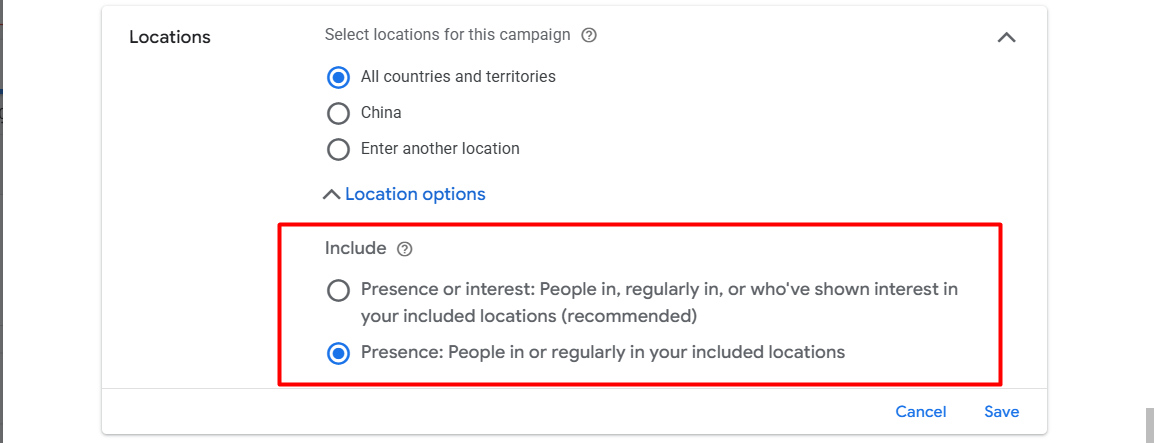The height and width of the screenshot is (443, 1154).
Task: Click the 'China' option label text
Action: pos(381,113)
